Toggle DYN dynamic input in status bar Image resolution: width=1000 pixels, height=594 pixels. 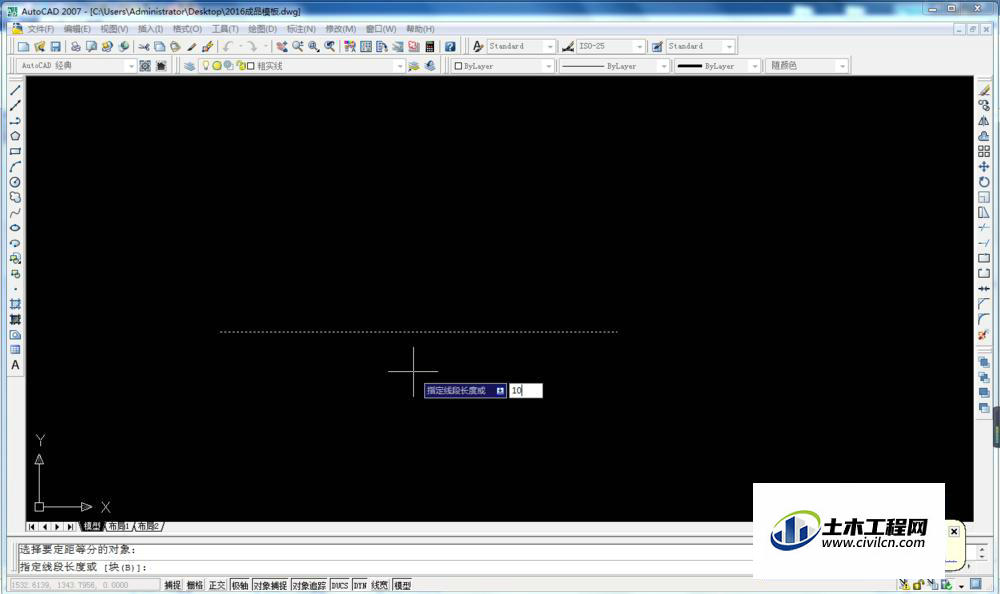pyautogui.click(x=360, y=585)
